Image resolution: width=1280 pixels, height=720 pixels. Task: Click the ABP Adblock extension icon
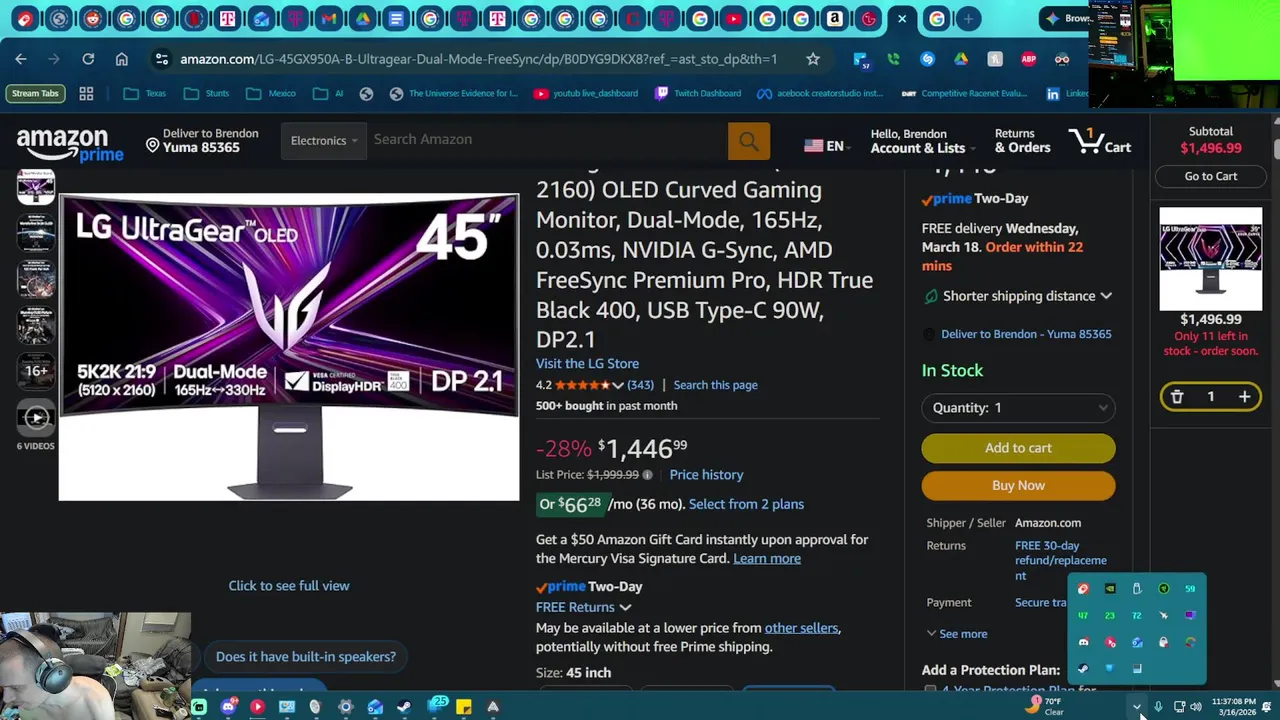tap(1028, 59)
